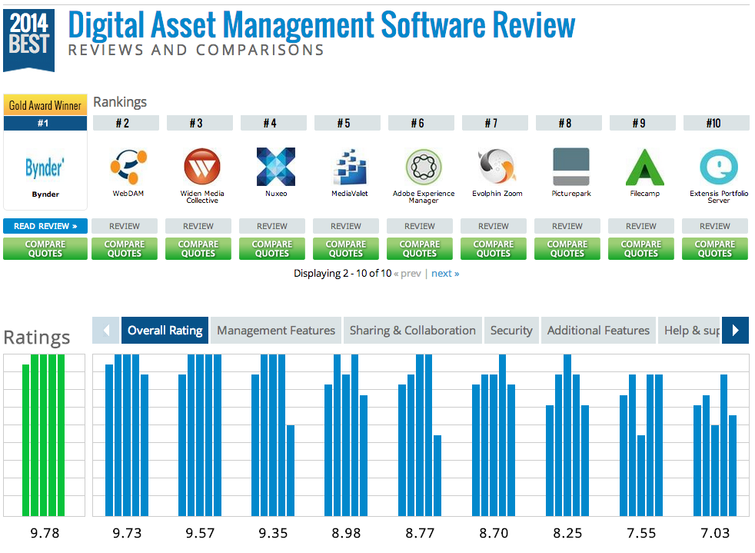Open Review for Nuxeo
The height and width of the screenshot is (553, 755).
tap(272, 226)
